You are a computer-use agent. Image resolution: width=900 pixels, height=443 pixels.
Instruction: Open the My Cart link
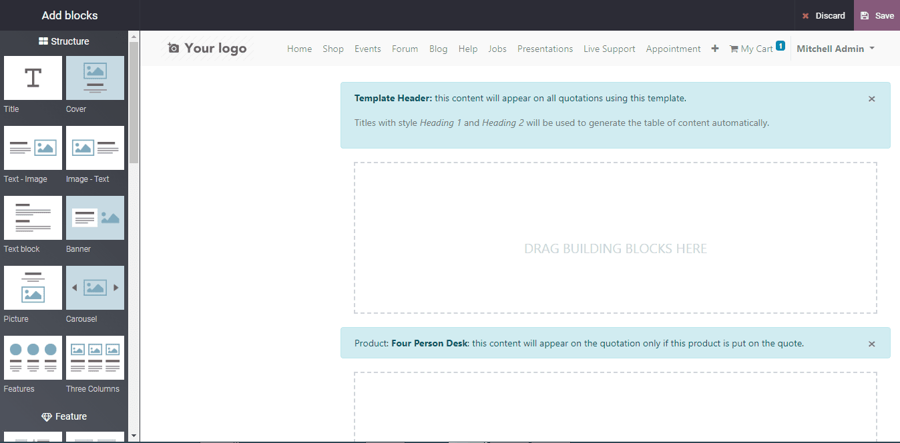click(757, 49)
